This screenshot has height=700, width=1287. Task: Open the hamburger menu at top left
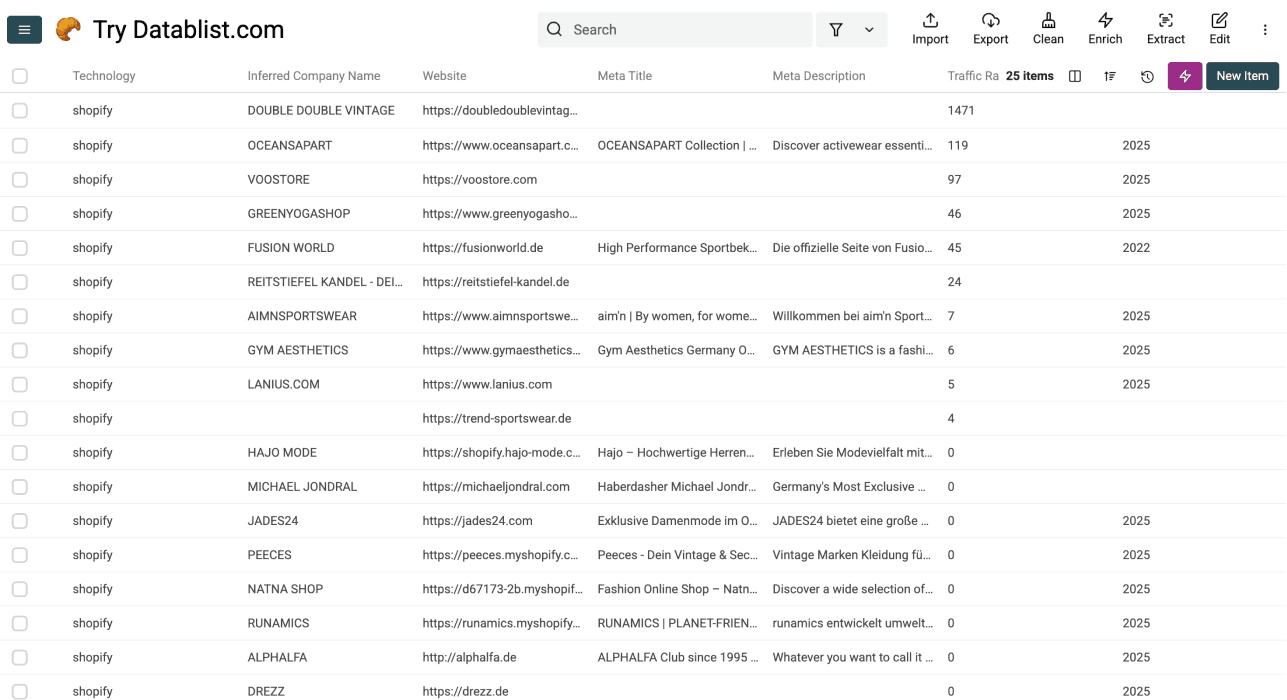pyautogui.click(x=24, y=29)
